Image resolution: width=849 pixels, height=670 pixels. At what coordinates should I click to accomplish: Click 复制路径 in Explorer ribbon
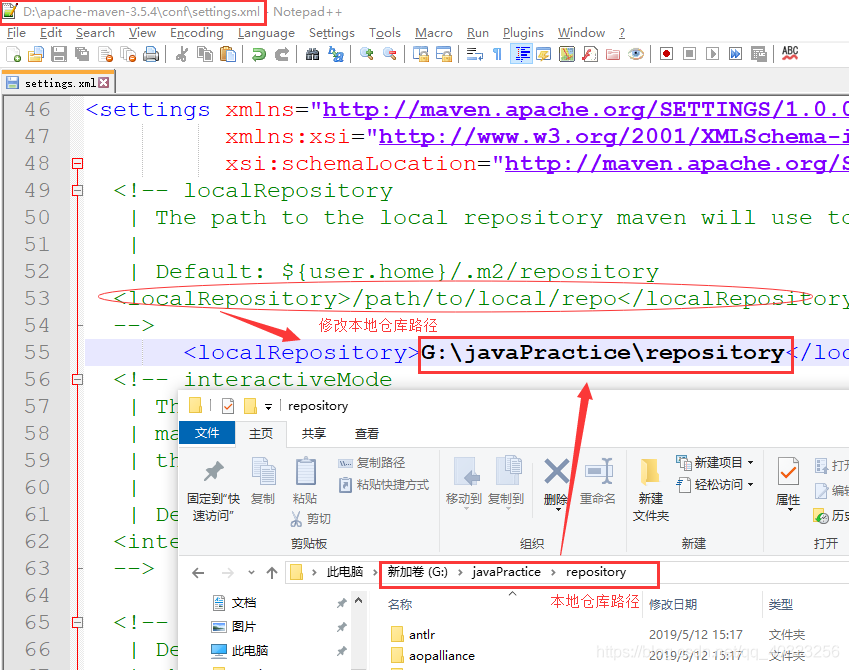(x=372, y=463)
